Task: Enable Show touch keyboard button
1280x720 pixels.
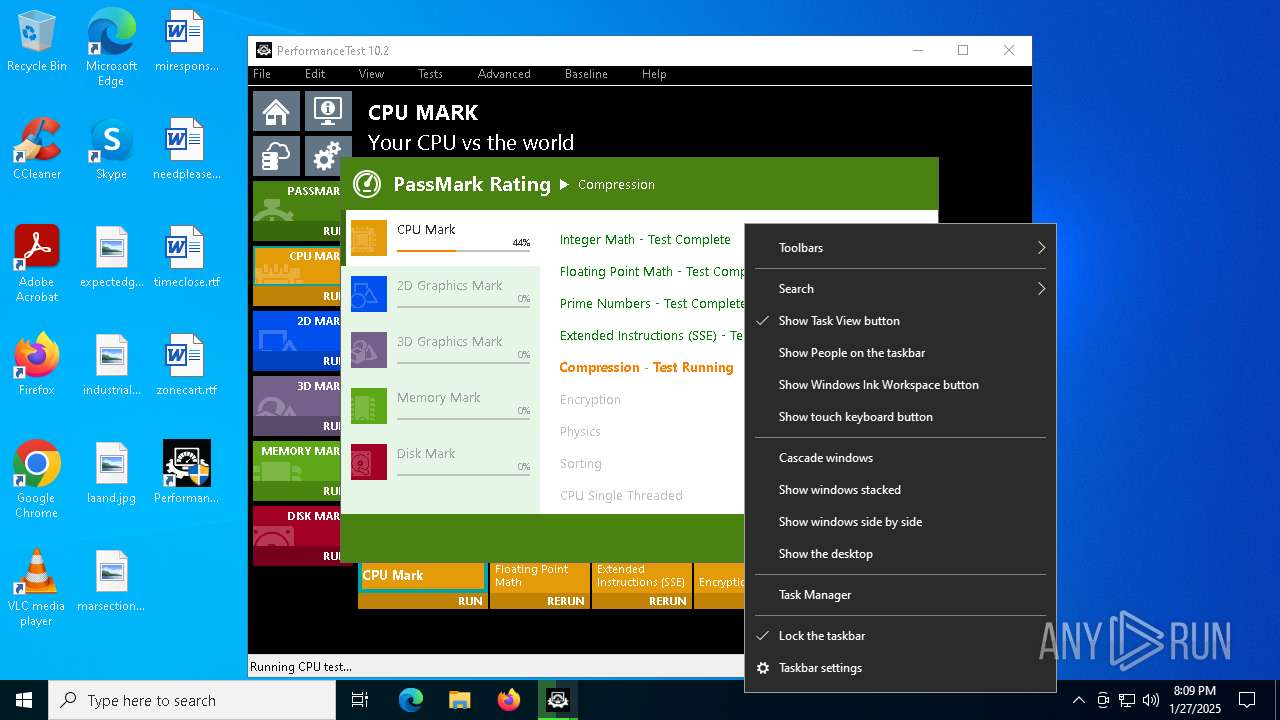Action: 900,417
